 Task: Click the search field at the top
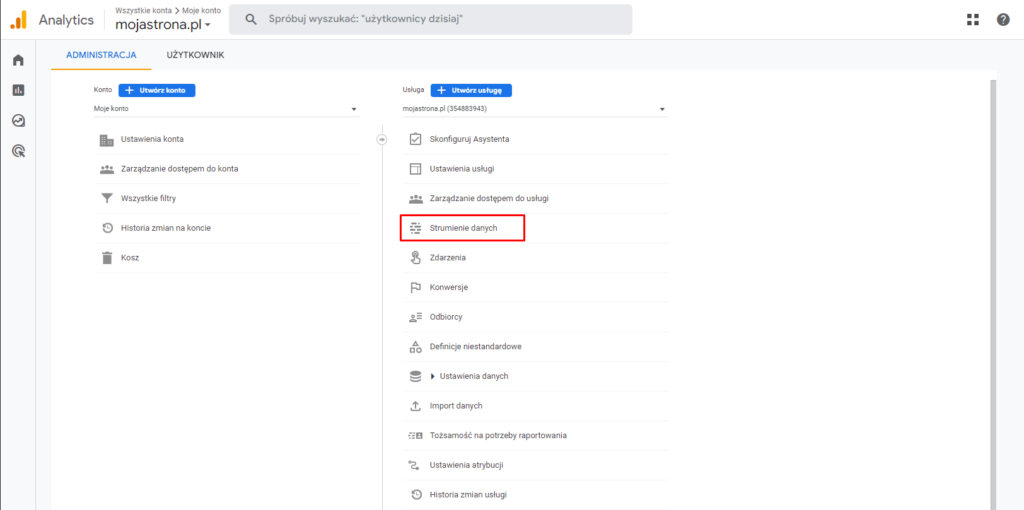coord(430,19)
